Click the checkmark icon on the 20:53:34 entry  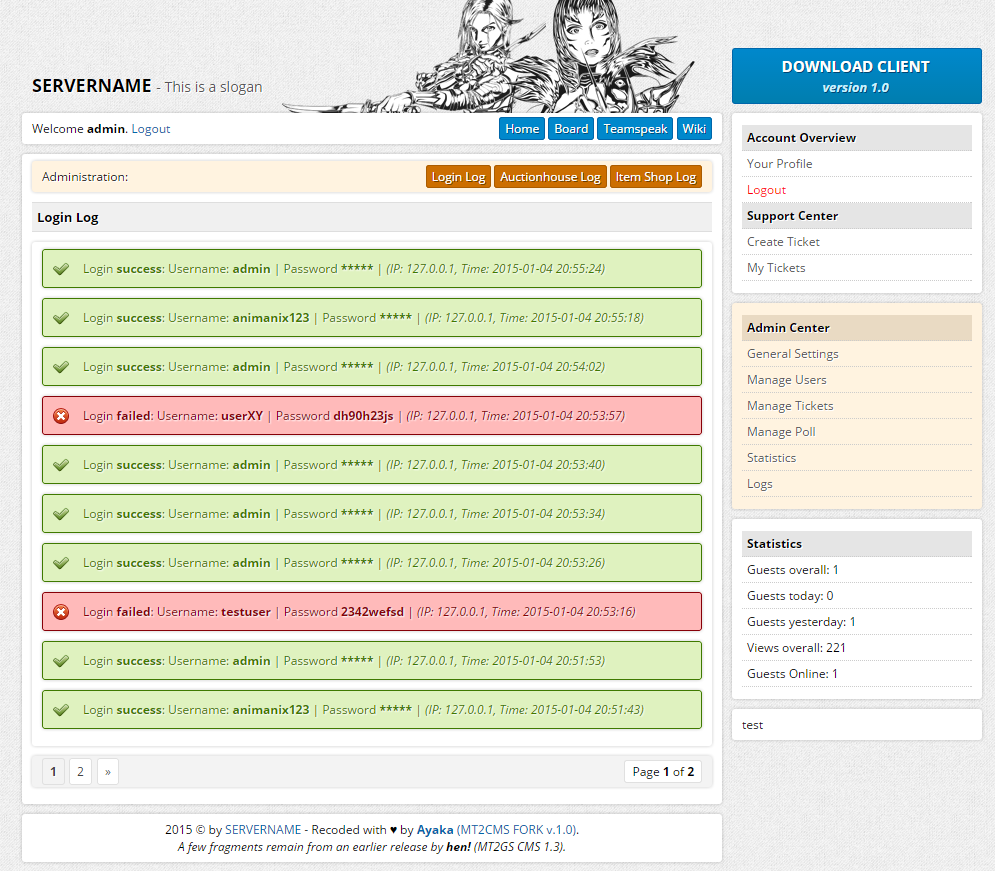pos(61,514)
